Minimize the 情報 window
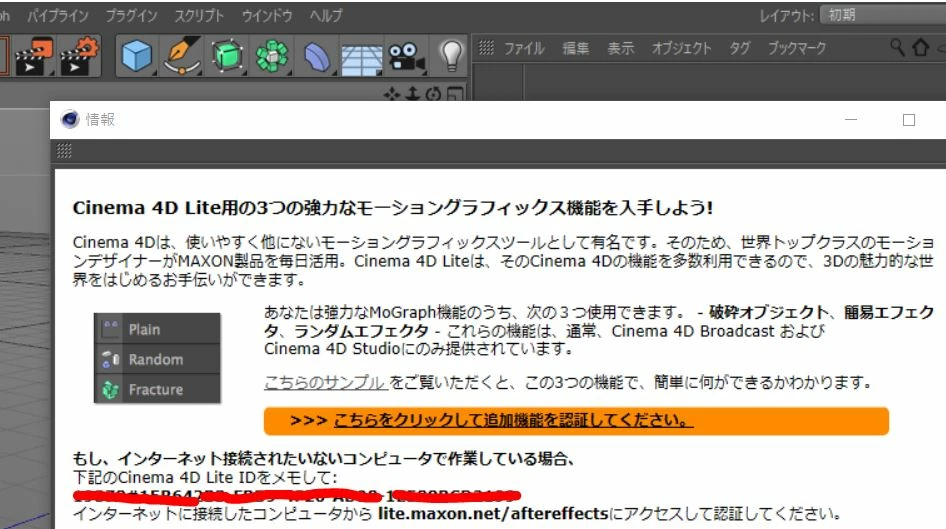946x529 pixels. (851, 119)
